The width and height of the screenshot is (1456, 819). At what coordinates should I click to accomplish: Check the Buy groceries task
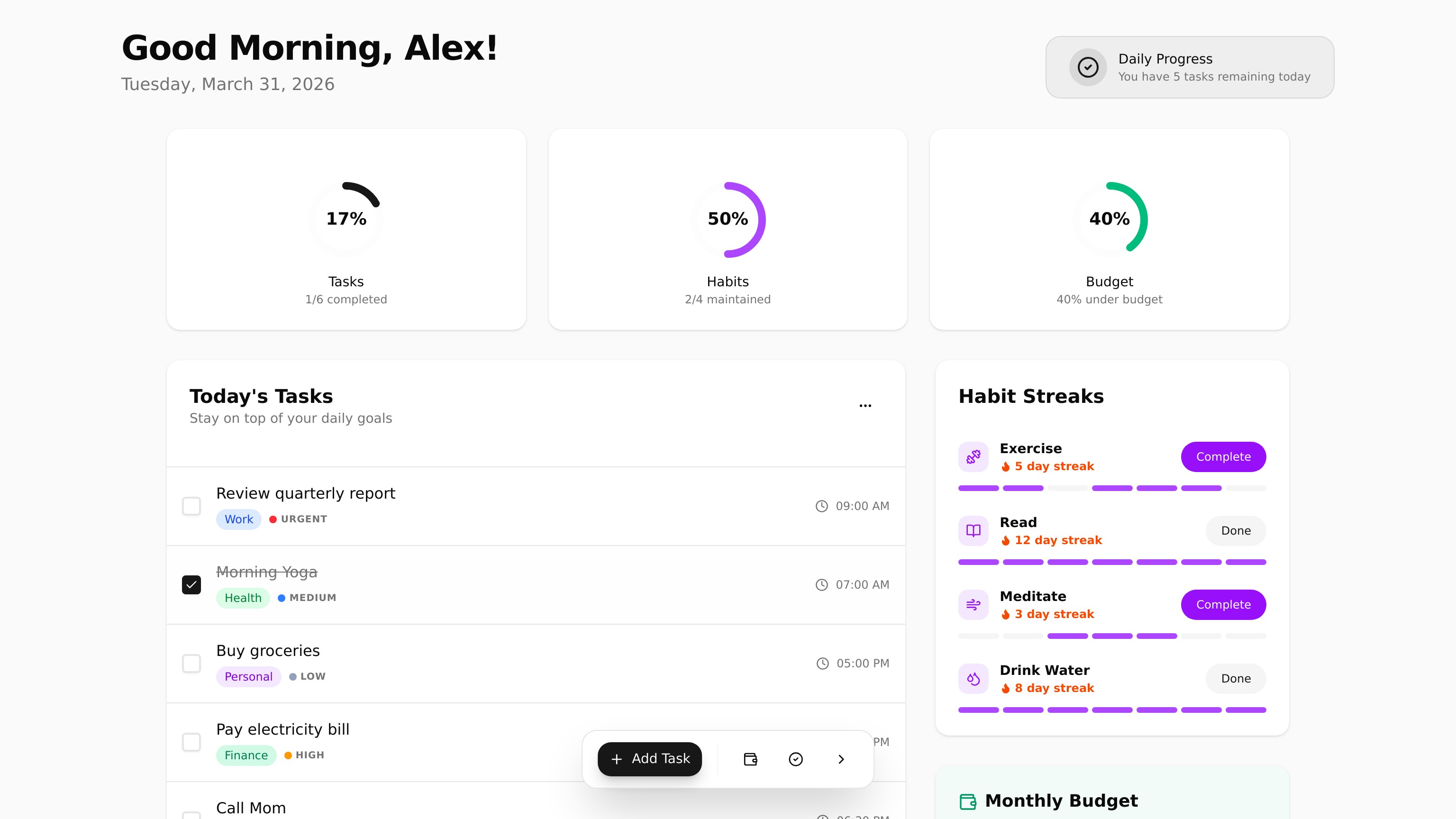(191, 663)
